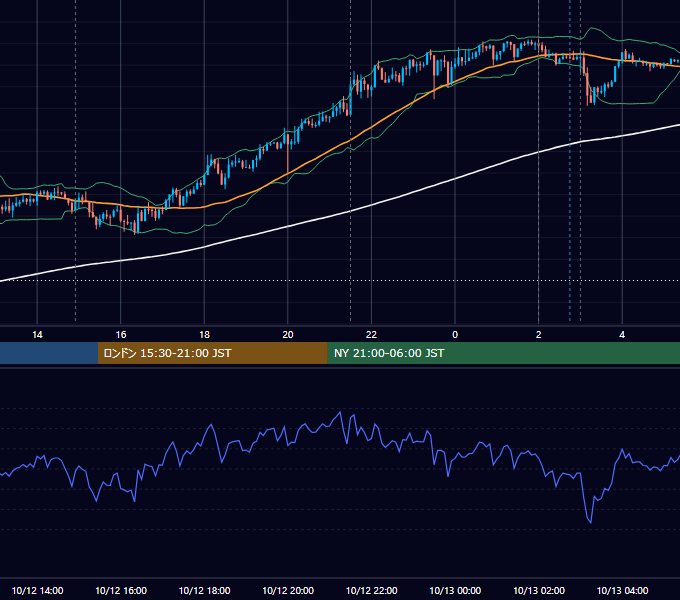The height and width of the screenshot is (600, 680).
Task: Click the 18 hour label on upper axis
Action: coord(204,335)
